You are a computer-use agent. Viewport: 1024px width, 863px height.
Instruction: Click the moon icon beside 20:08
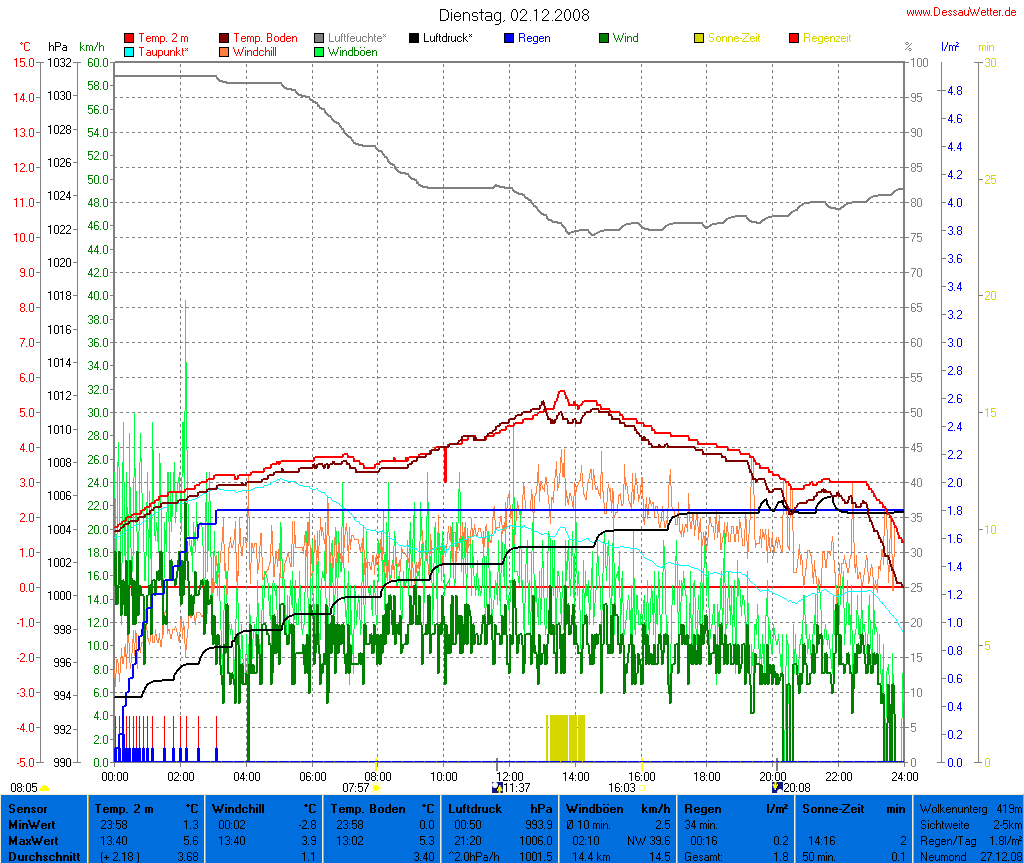(777, 788)
